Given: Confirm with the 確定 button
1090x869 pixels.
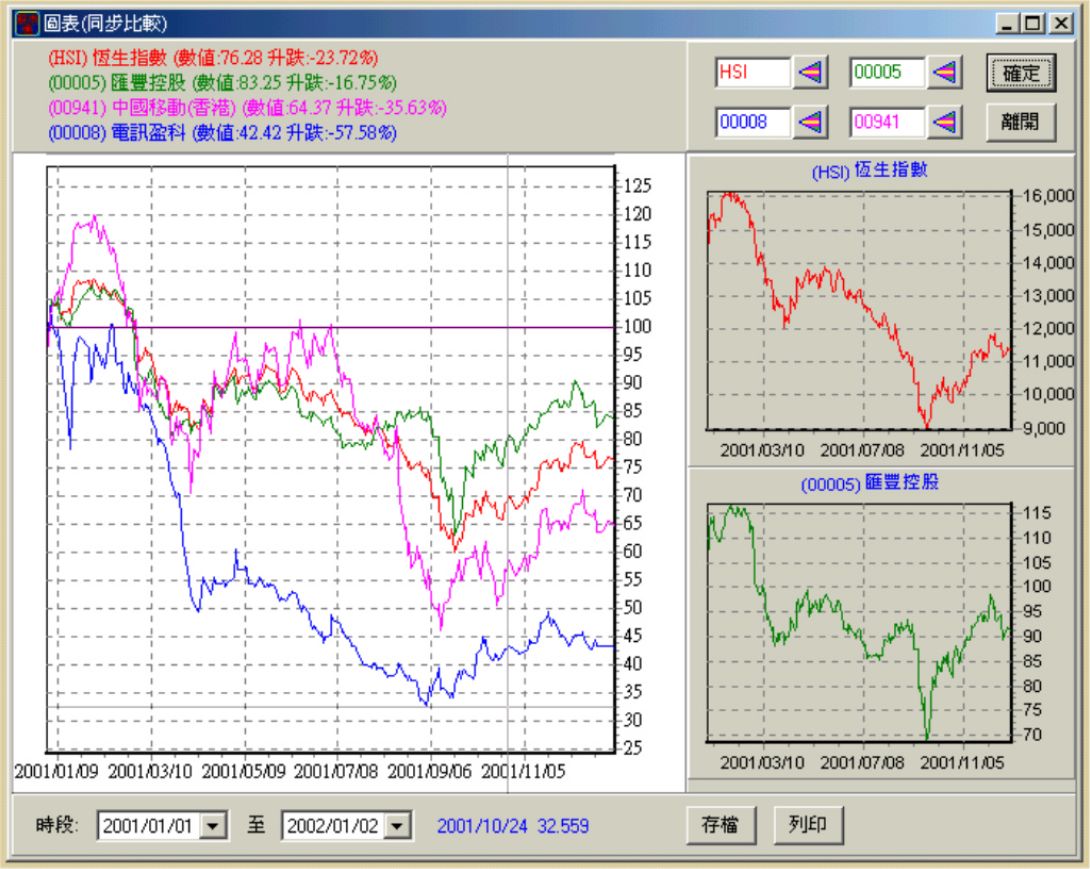Looking at the screenshot, I should click(1021, 73).
